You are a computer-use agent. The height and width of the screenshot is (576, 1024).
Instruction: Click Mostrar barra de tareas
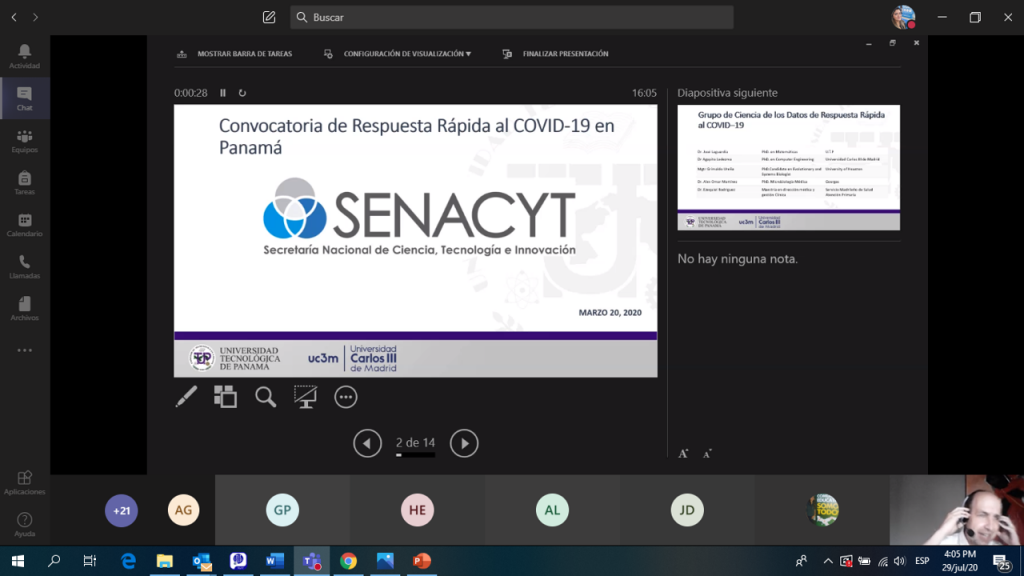234,54
